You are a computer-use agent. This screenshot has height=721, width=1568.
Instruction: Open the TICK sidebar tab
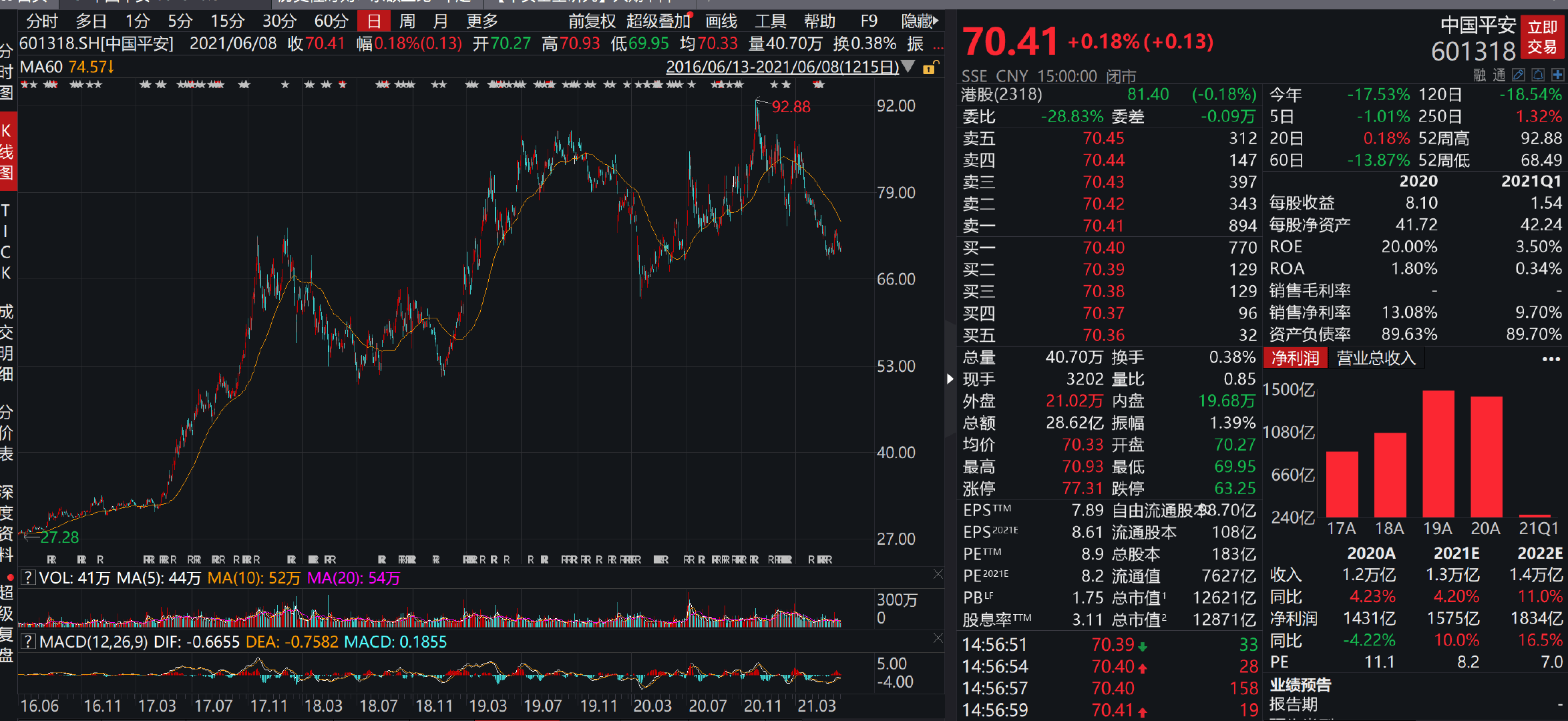tap(6, 242)
